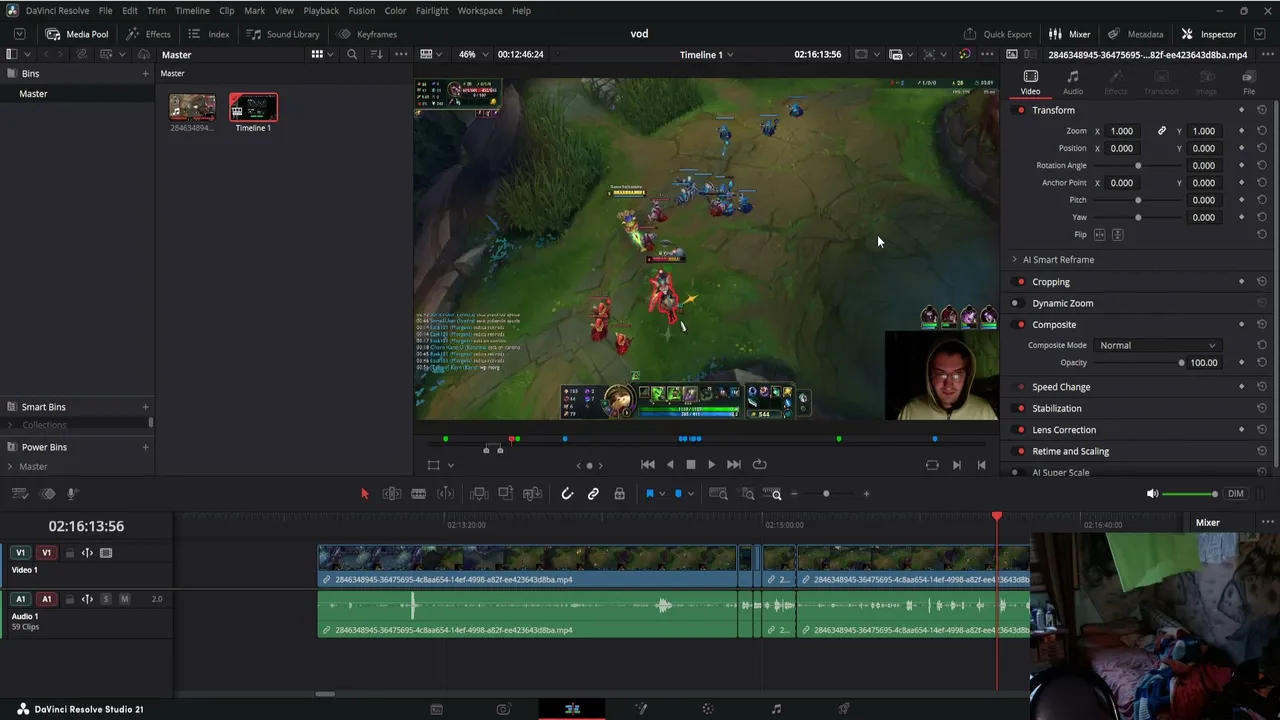Toggle the Zoom X/Y link icon
Viewport: 1280px width, 720px height.
pos(1162,131)
